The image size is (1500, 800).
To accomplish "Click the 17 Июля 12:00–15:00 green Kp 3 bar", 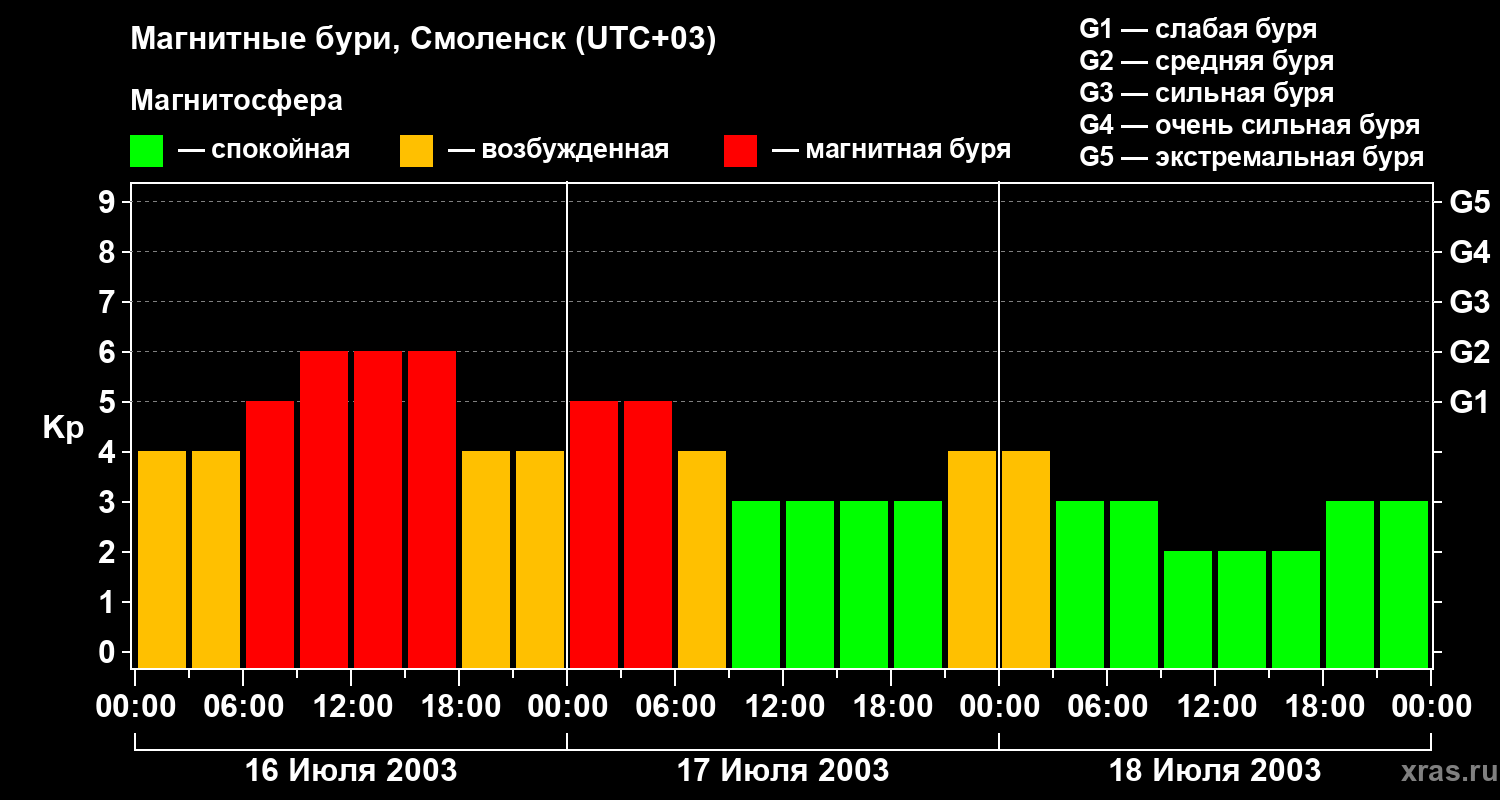I will pos(810,585).
